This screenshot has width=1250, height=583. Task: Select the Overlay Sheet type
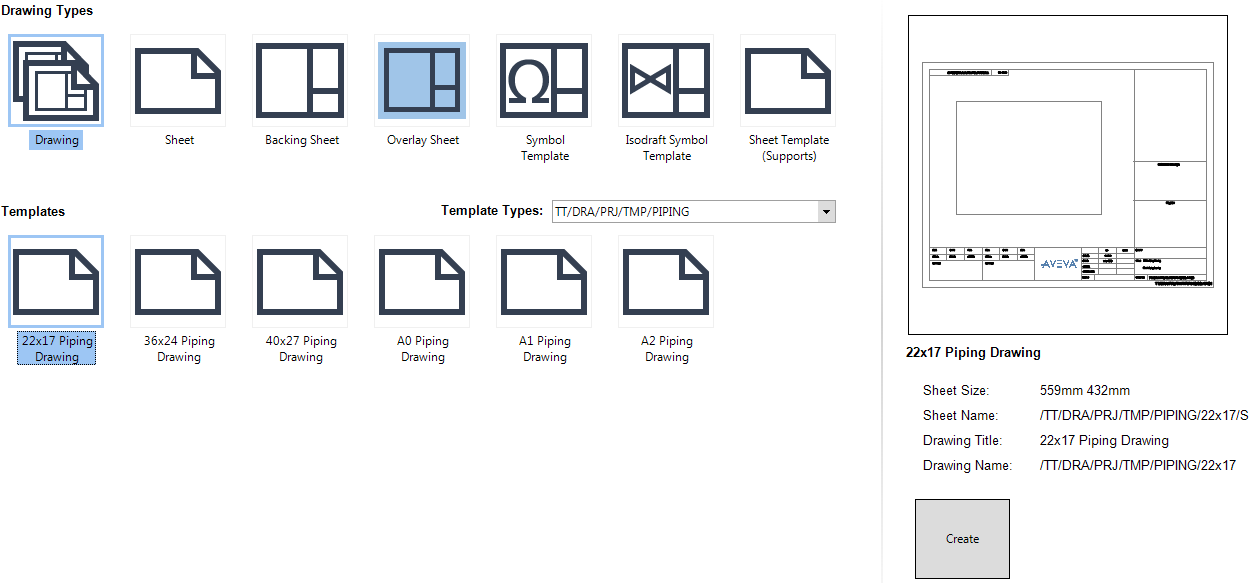click(x=422, y=81)
